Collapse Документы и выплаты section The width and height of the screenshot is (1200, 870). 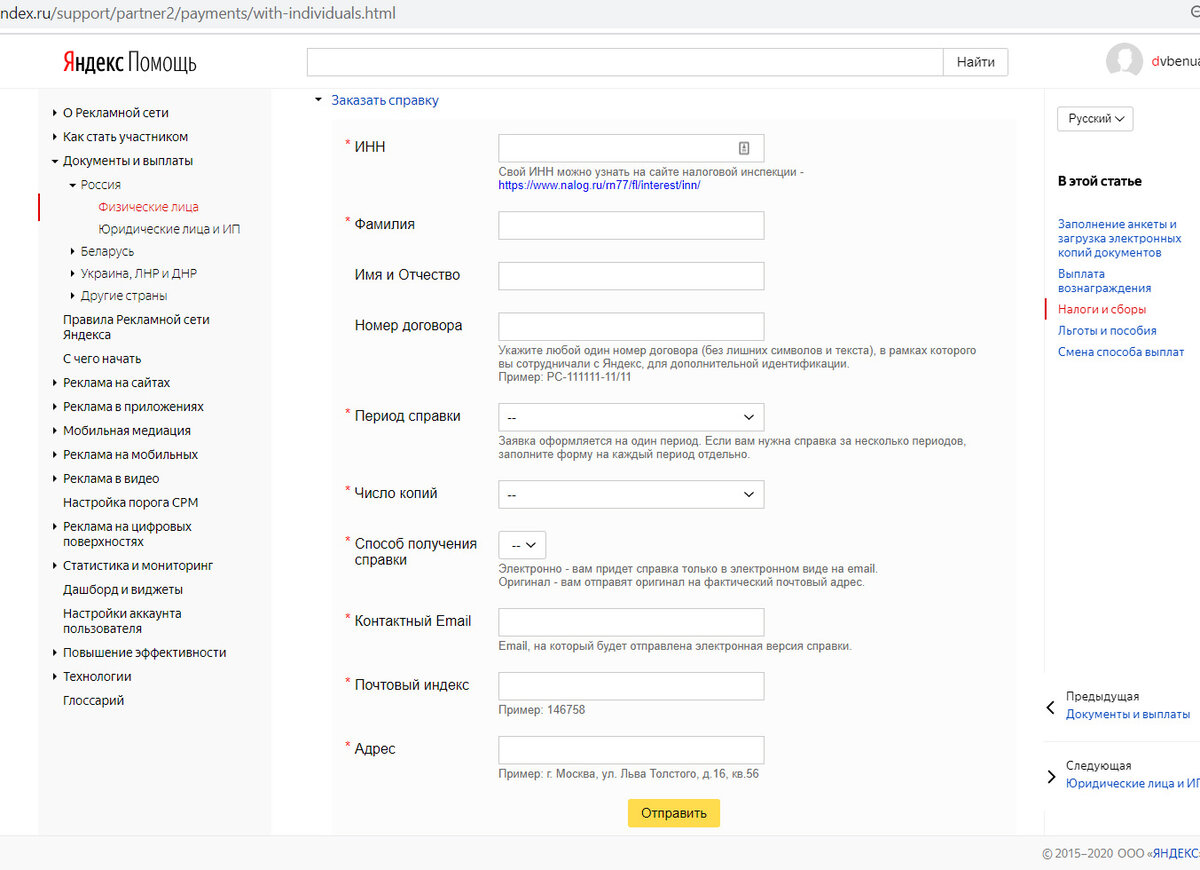pyautogui.click(x=55, y=161)
